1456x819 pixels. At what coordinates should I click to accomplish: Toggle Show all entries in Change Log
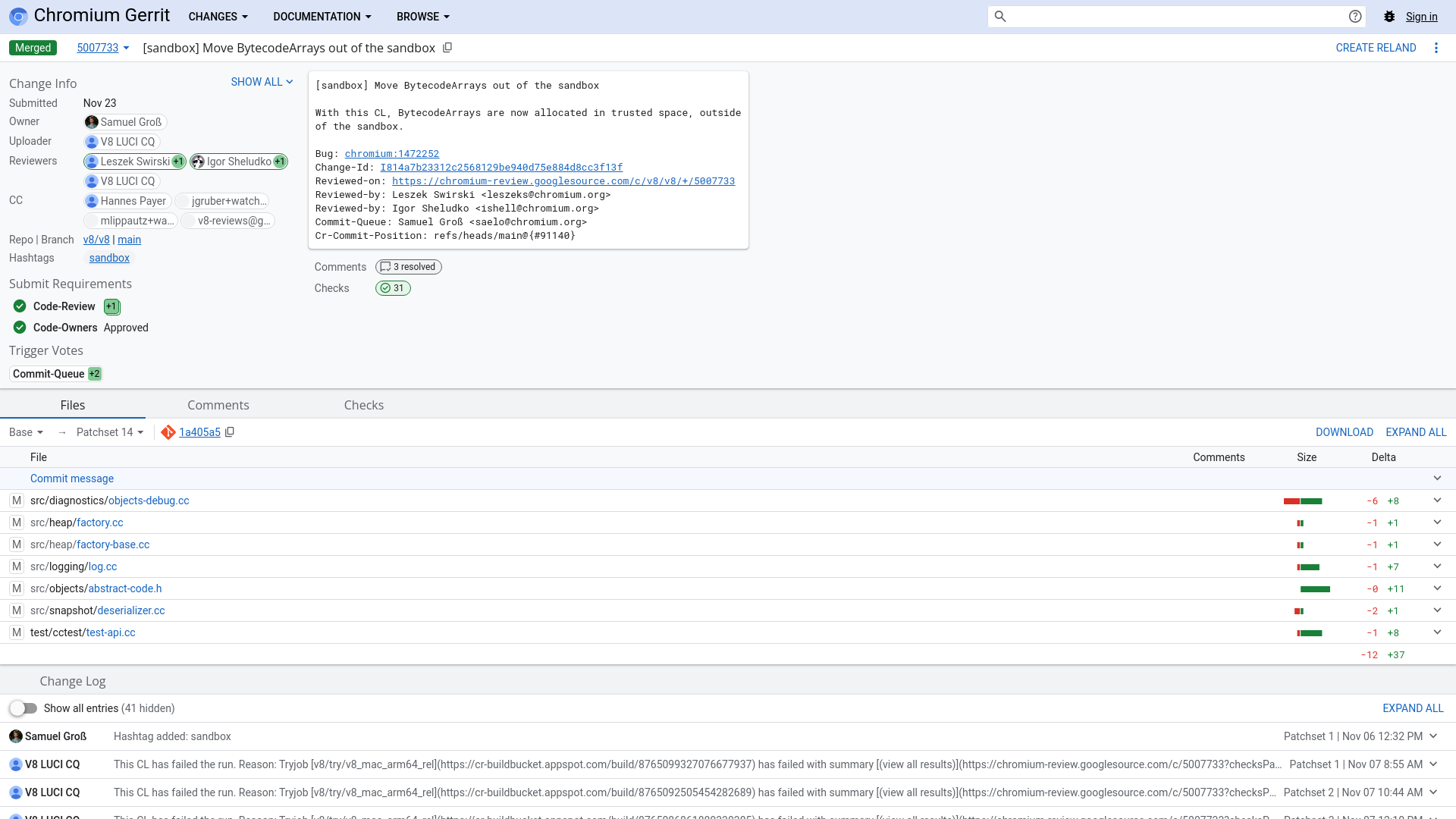[x=24, y=708]
